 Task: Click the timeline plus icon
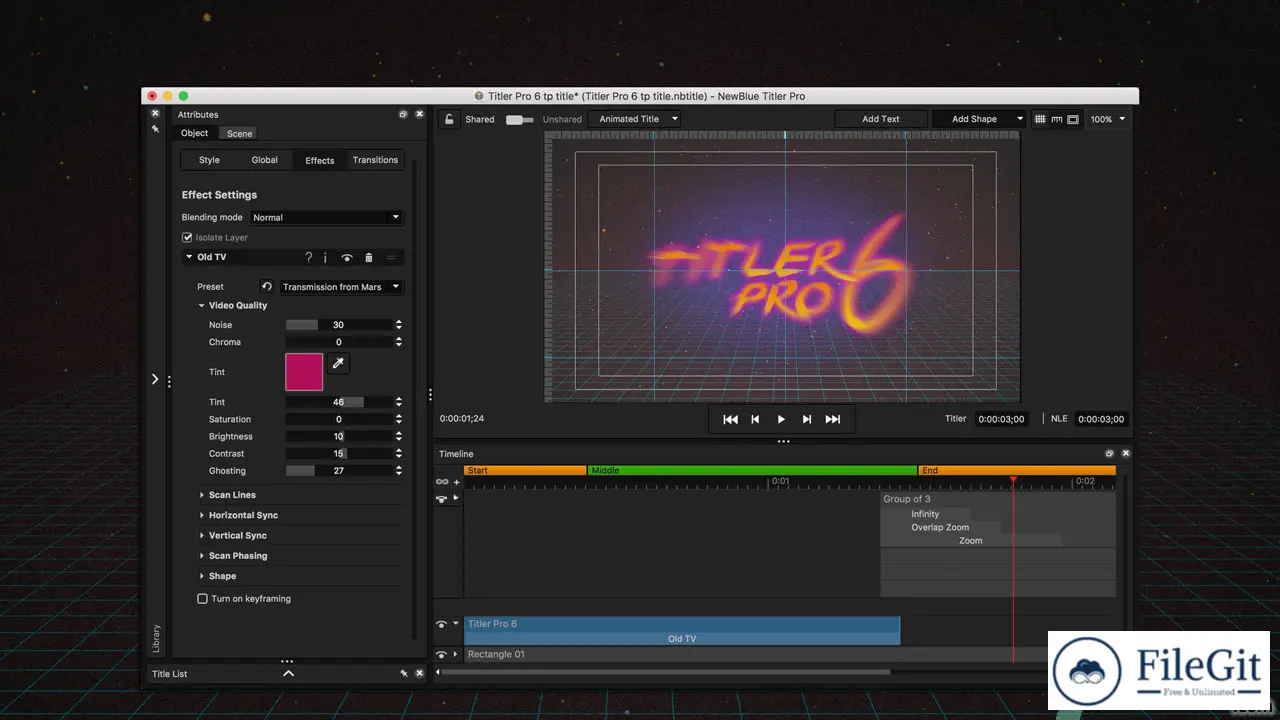tap(457, 482)
